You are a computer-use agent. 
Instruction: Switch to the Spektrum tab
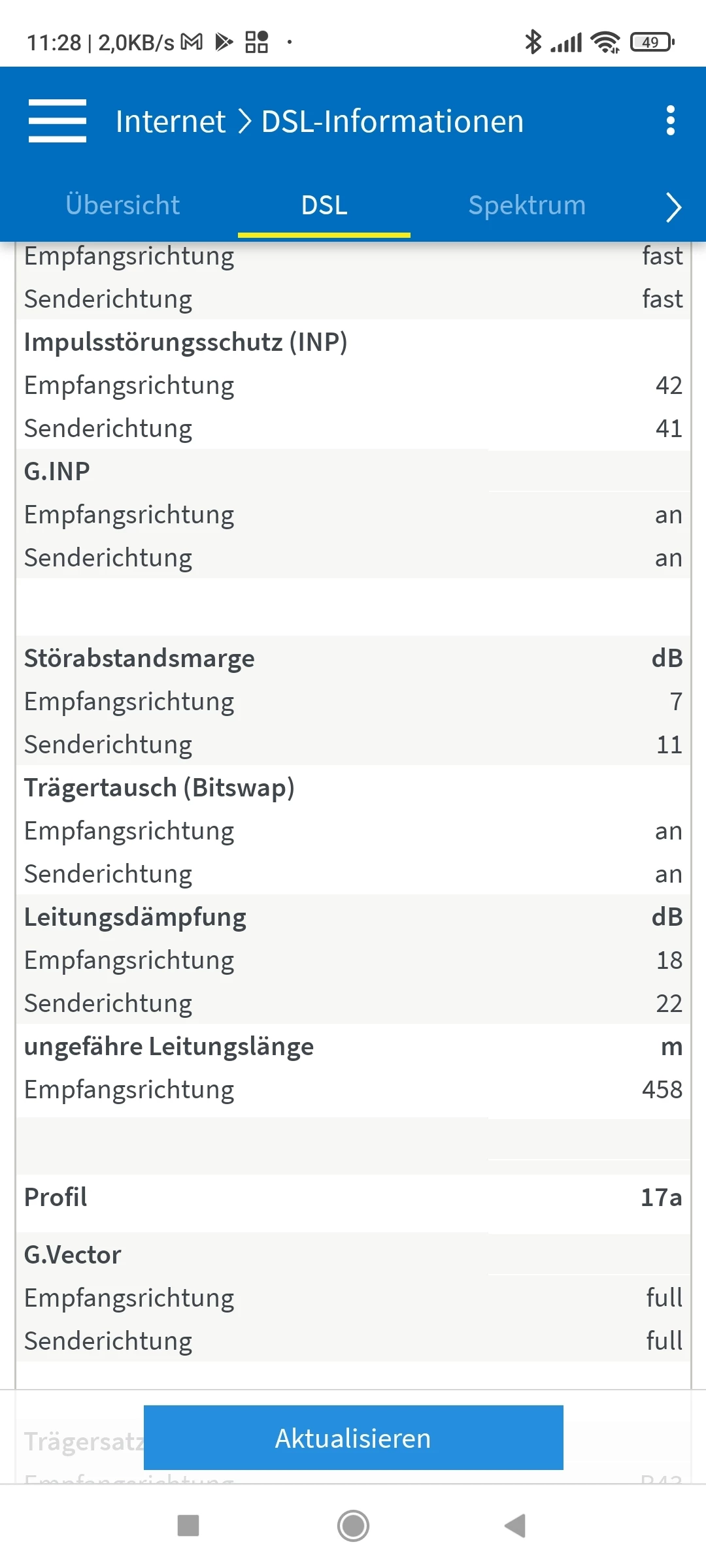click(x=527, y=205)
